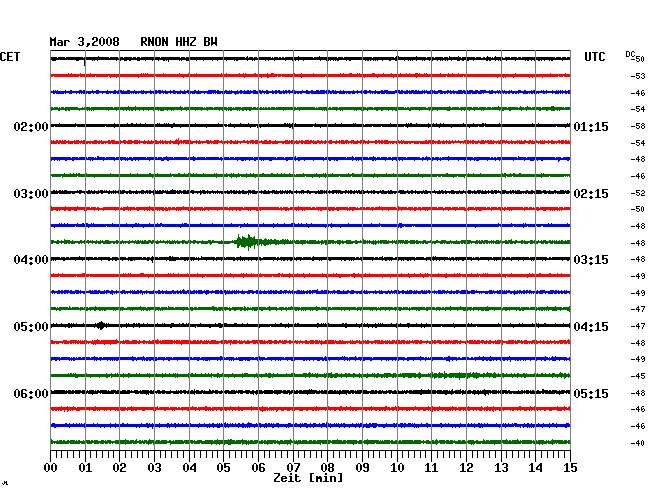650x494 pixels.
Task: Click the DC offset value -45
Action: [638, 376]
